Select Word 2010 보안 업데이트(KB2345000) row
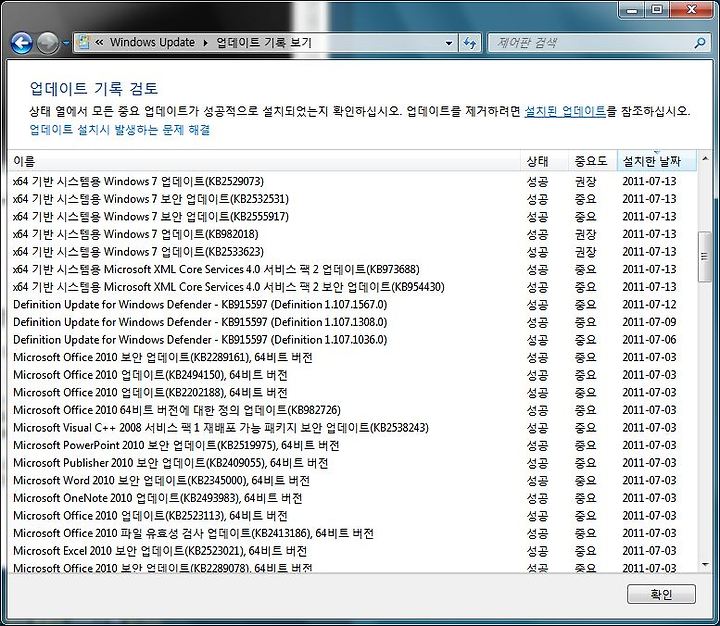This screenshot has width=720, height=626. pos(351,480)
